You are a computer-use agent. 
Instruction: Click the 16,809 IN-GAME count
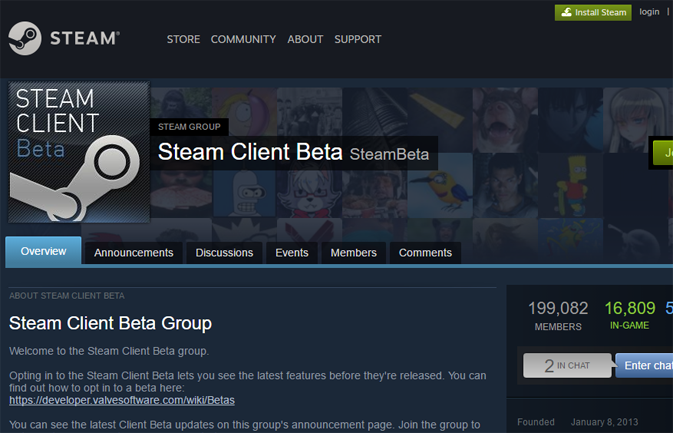[630, 315]
